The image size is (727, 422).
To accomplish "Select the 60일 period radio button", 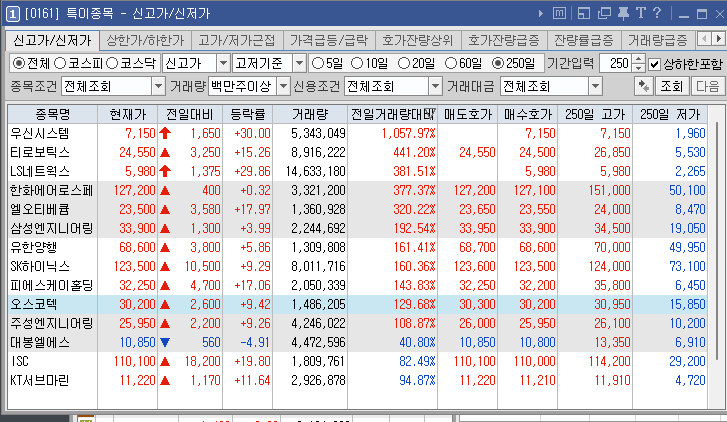I will click(x=451, y=63).
